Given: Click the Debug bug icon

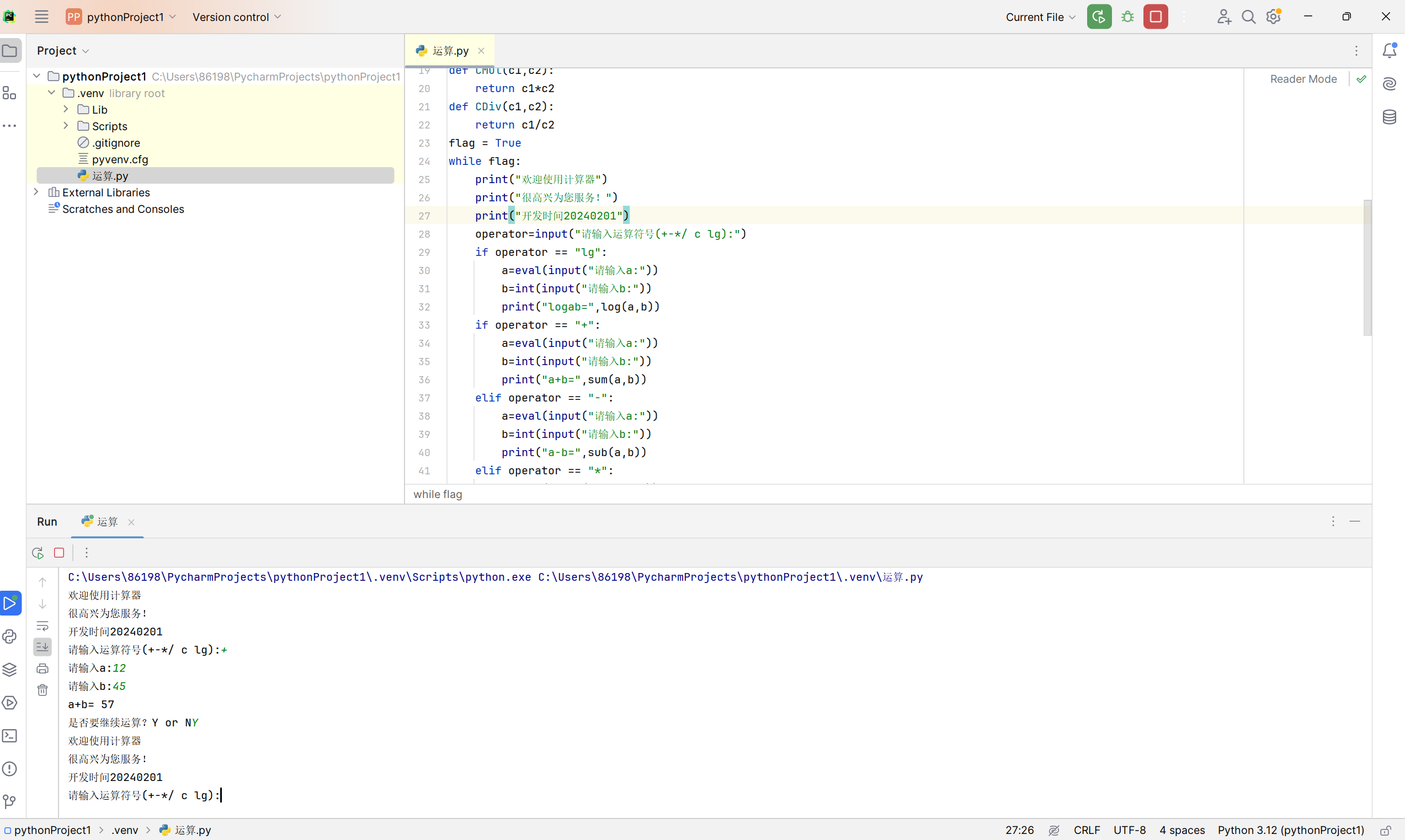Looking at the screenshot, I should click(x=1127, y=17).
